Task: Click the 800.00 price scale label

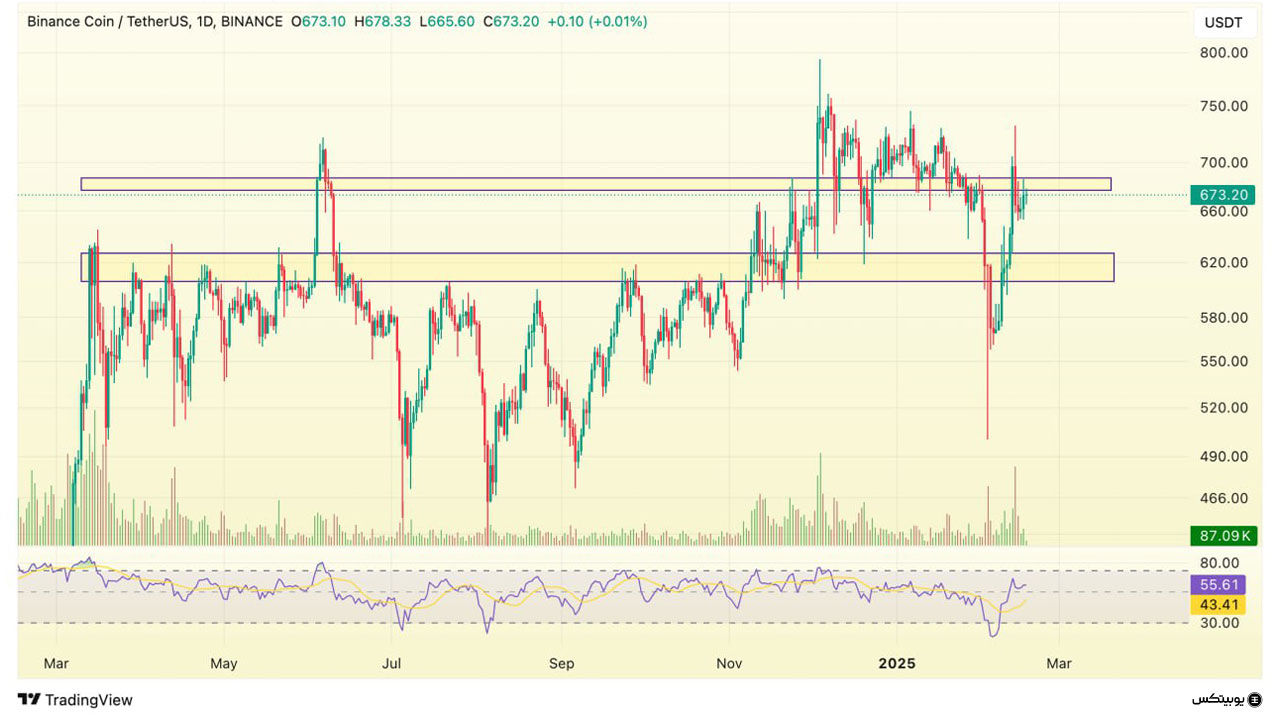Action: 1223,53
